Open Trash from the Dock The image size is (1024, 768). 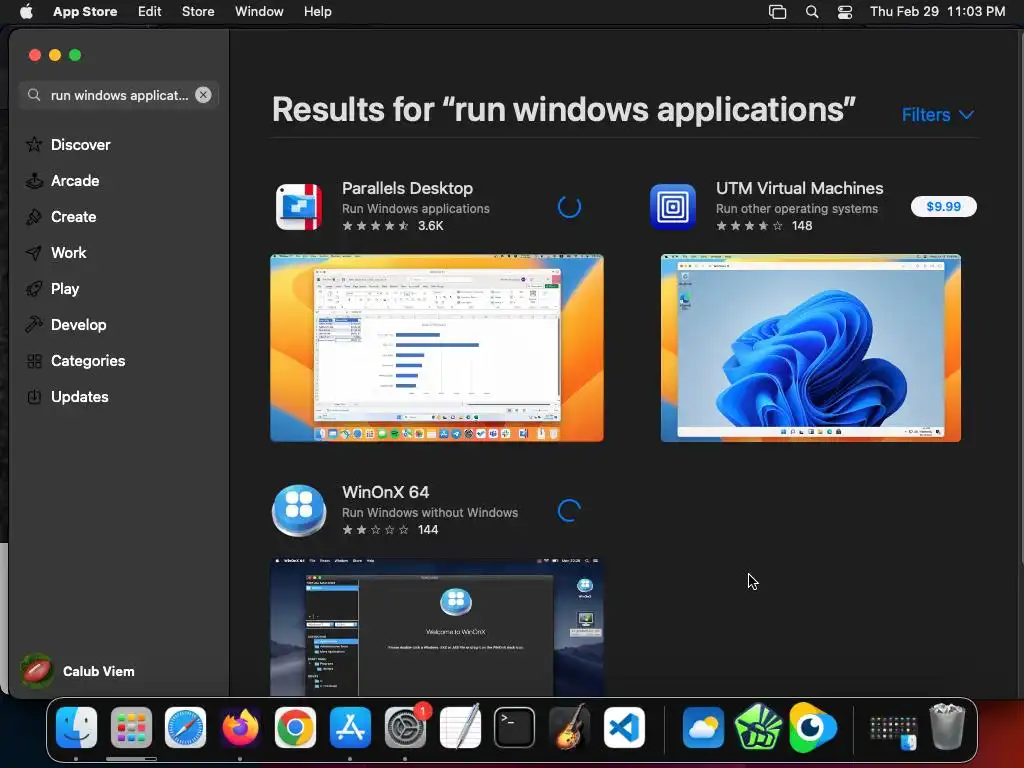pyautogui.click(x=947, y=726)
